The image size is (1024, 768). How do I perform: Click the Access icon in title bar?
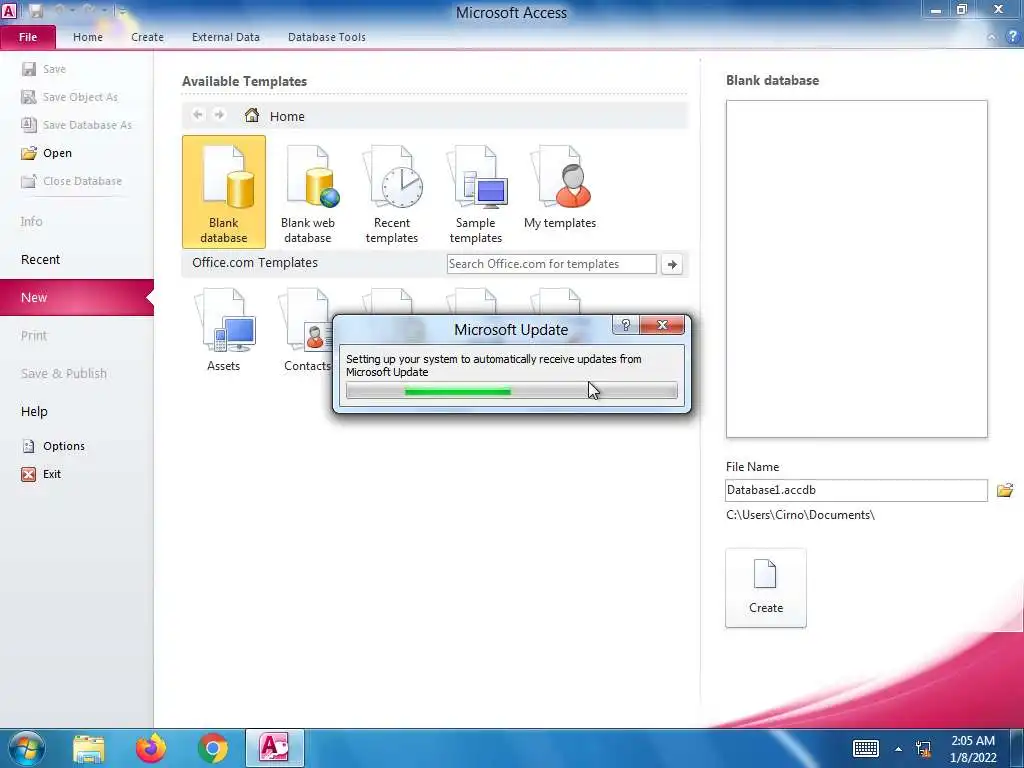(9, 10)
